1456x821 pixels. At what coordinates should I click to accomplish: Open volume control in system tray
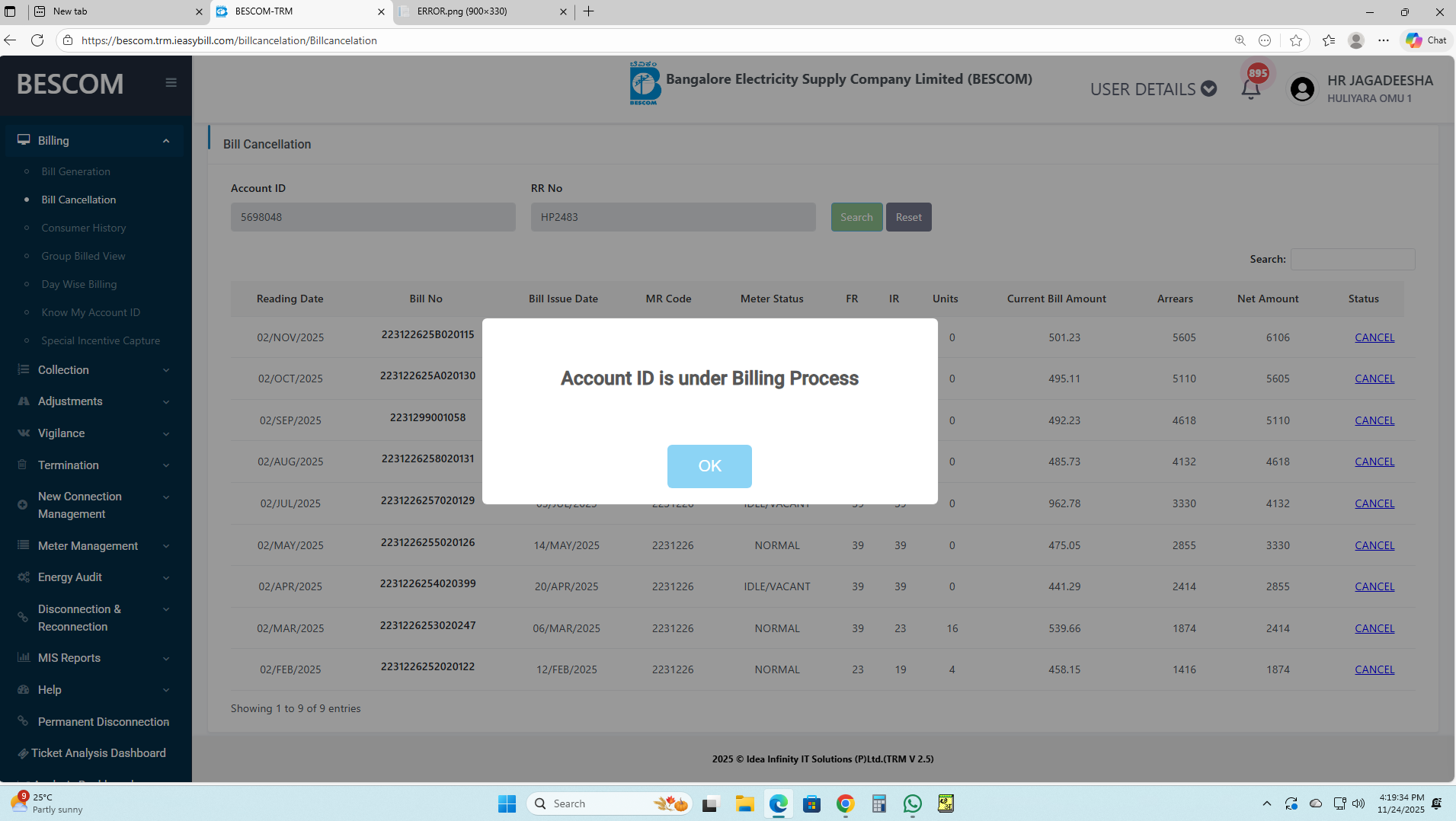point(1358,803)
